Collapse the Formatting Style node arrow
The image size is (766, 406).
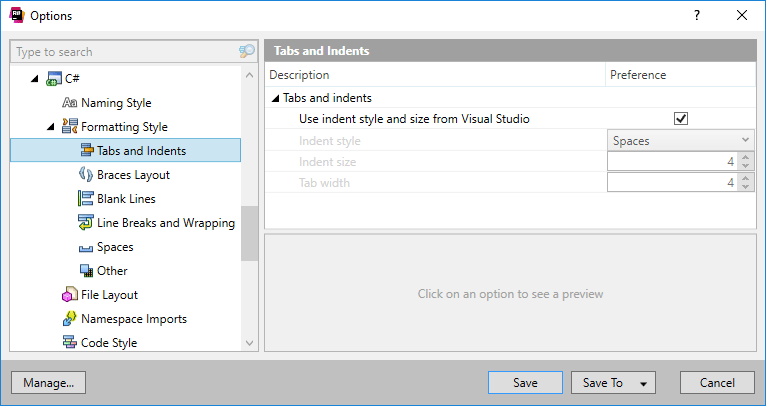(x=50, y=127)
